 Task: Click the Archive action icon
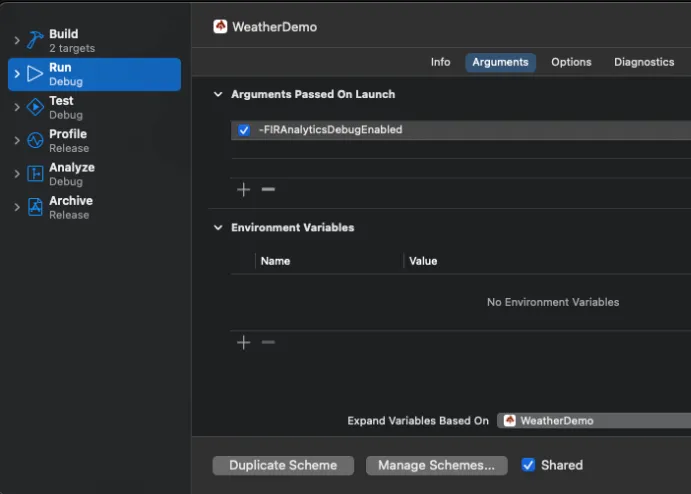click(x=35, y=207)
